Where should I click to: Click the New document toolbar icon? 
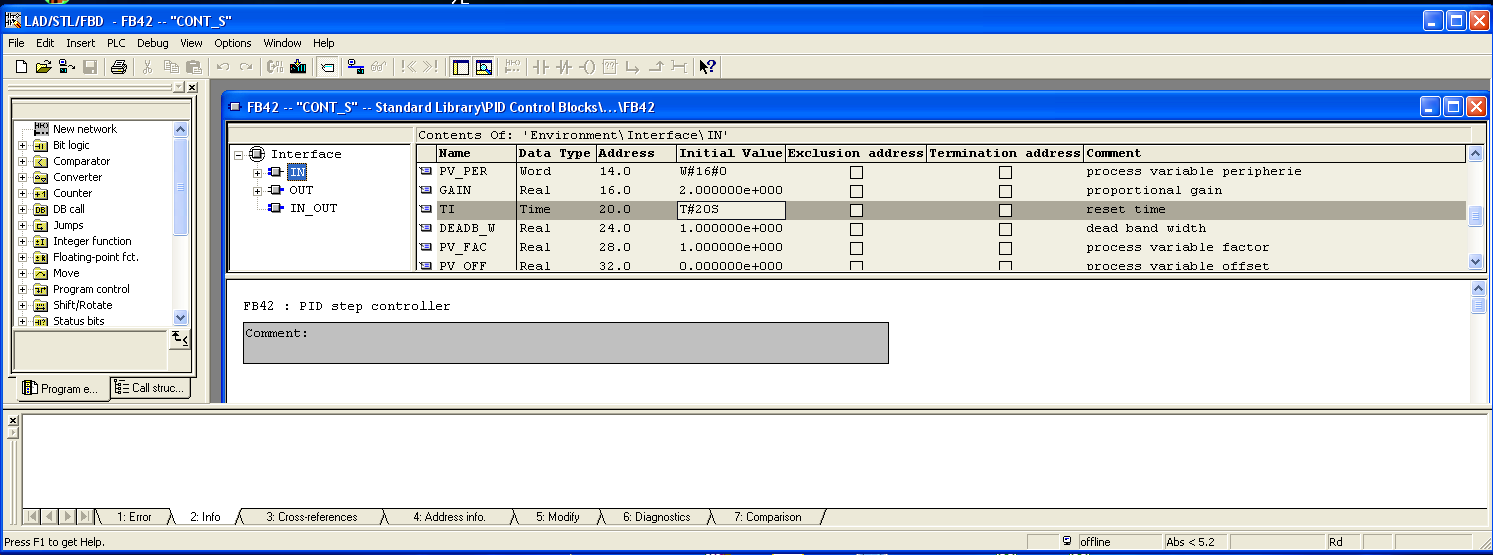point(22,67)
